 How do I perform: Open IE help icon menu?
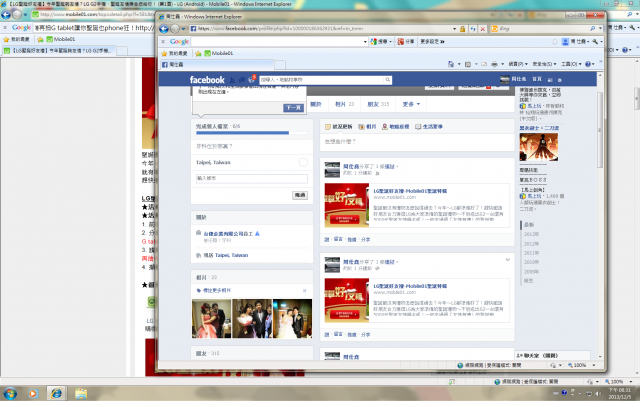coord(588,64)
